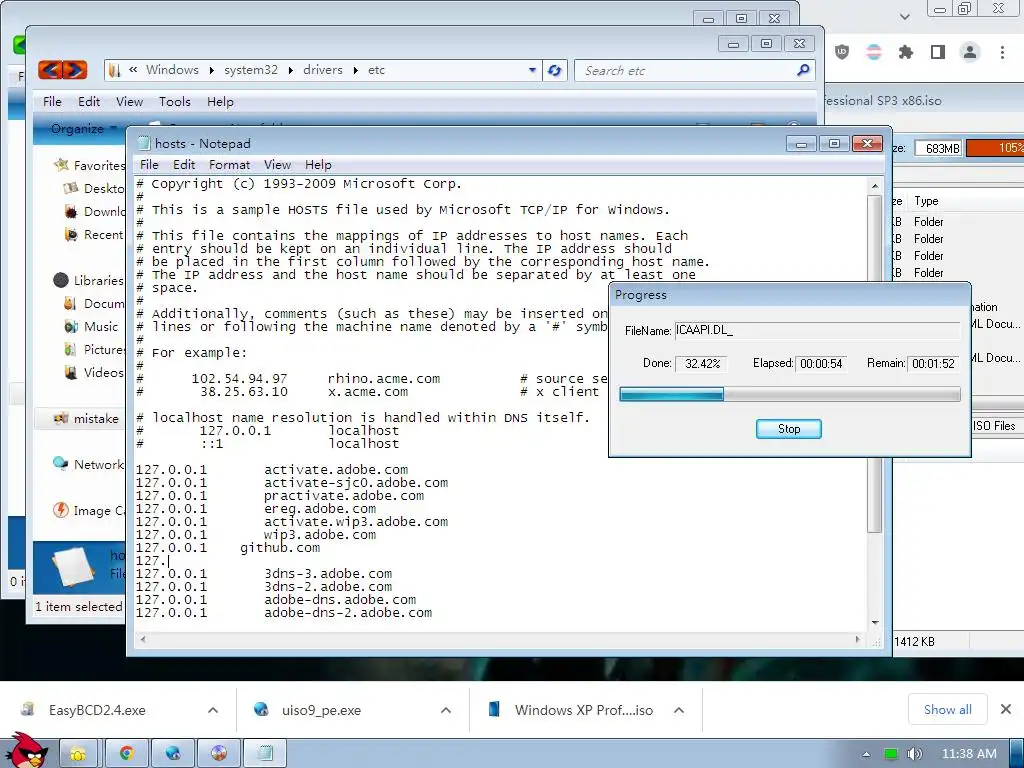Open Chrome taskbar icon
The image size is (1024, 768).
(x=126, y=754)
